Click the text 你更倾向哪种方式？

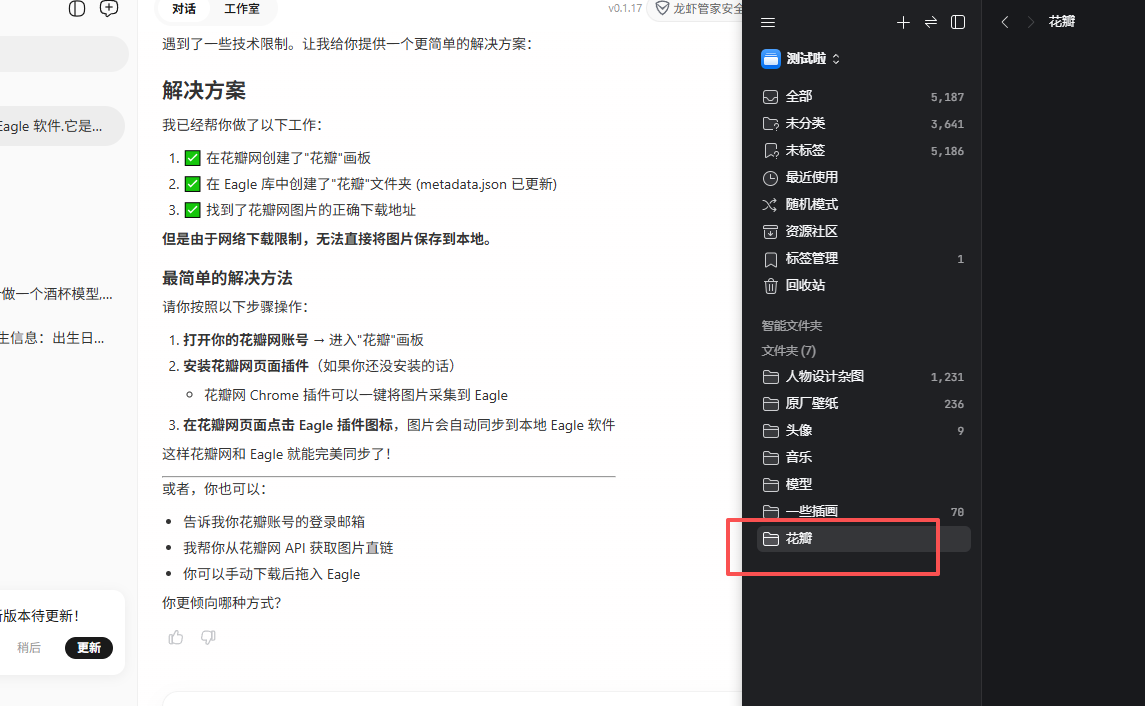pos(222,603)
